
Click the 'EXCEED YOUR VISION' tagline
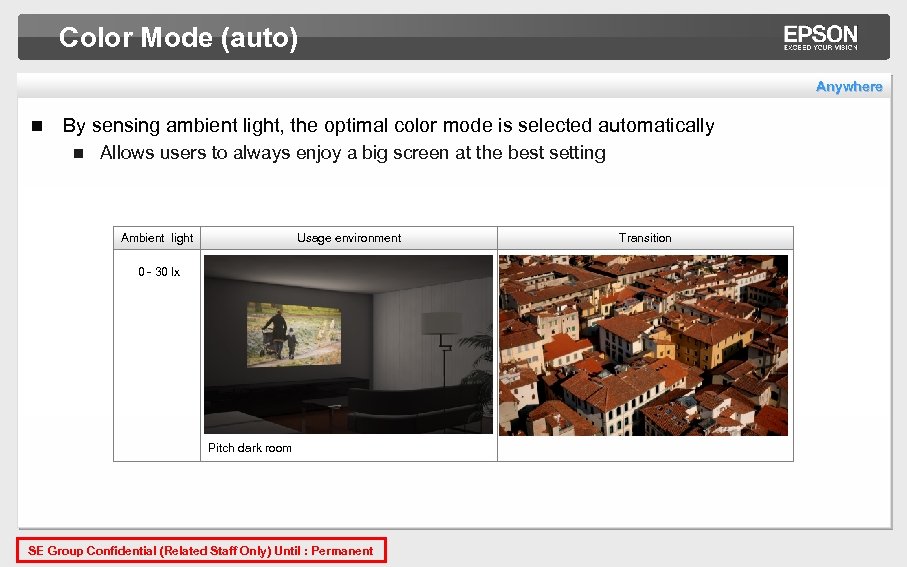pos(820,47)
